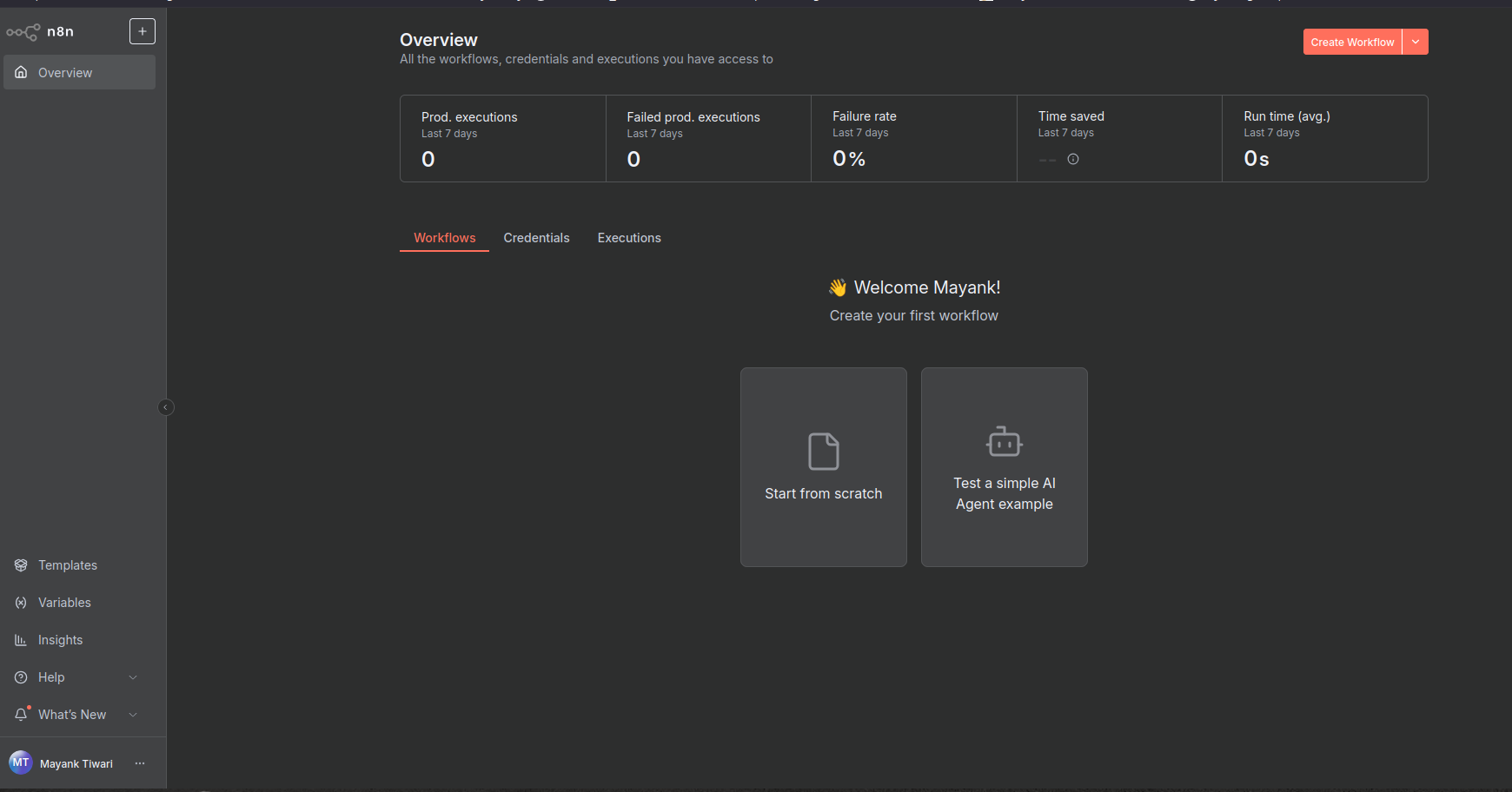Select the Start from scratch card
The height and width of the screenshot is (792, 1512).
tap(823, 467)
